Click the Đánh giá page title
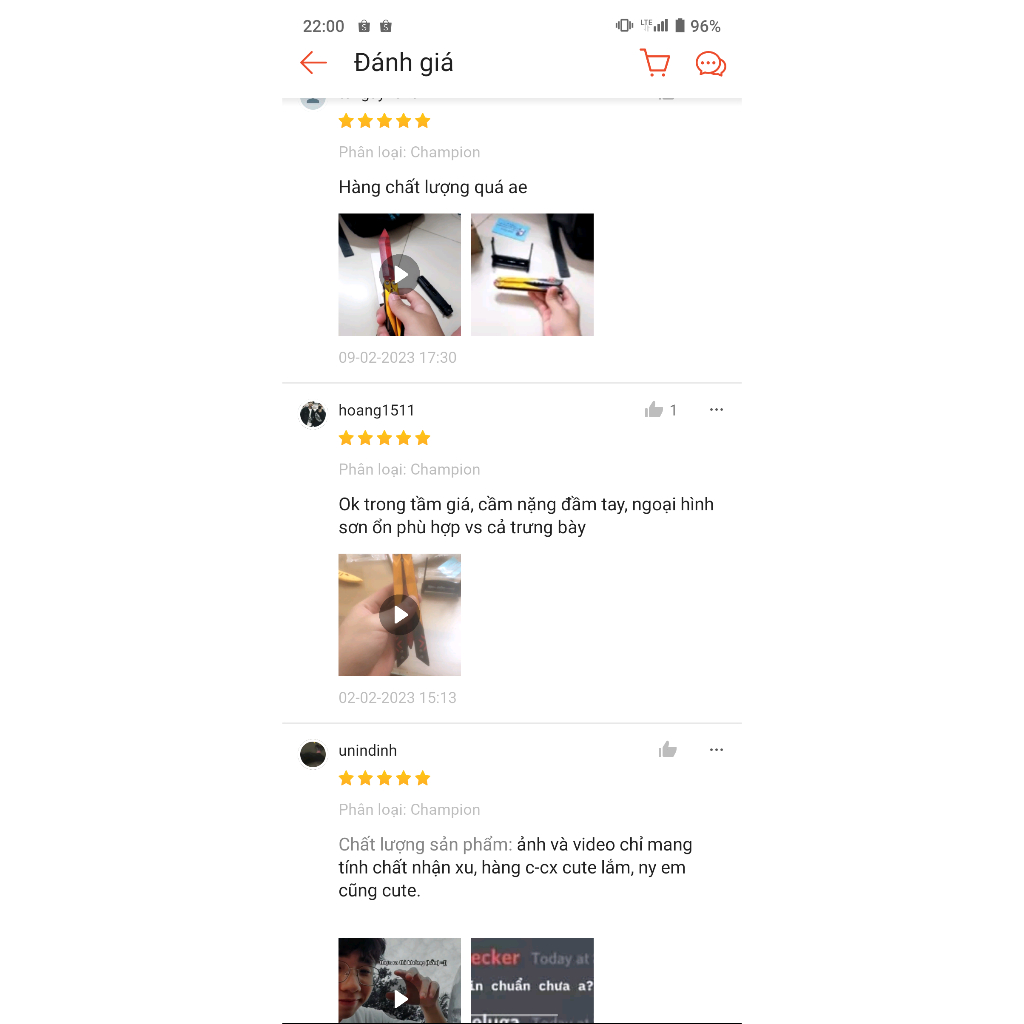1024x1024 pixels. (403, 63)
